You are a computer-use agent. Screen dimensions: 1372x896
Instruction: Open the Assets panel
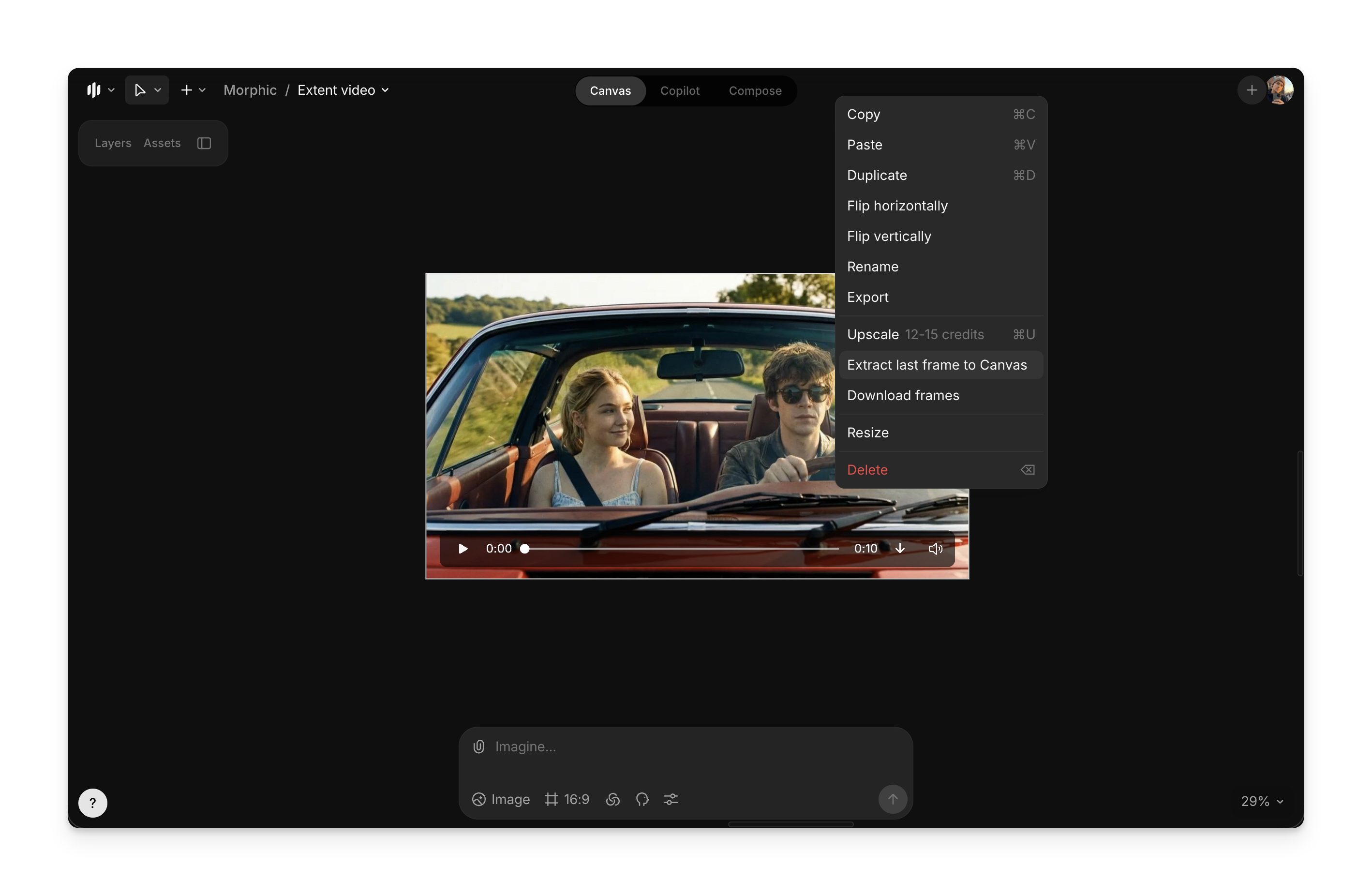(x=162, y=143)
